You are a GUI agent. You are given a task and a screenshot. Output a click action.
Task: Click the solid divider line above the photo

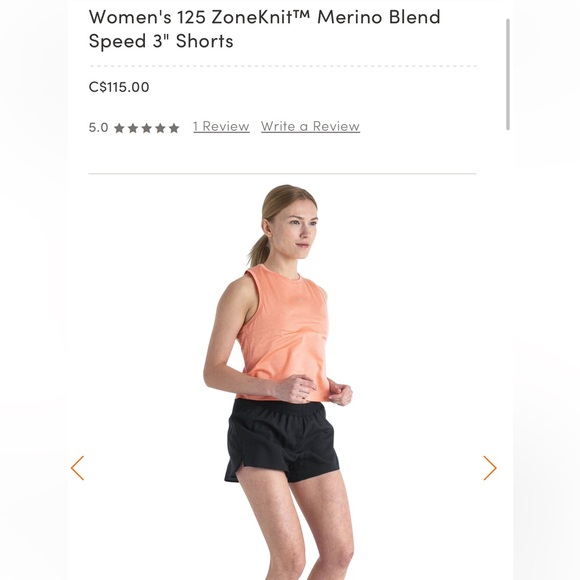pyautogui.click(x=282, y=173)
